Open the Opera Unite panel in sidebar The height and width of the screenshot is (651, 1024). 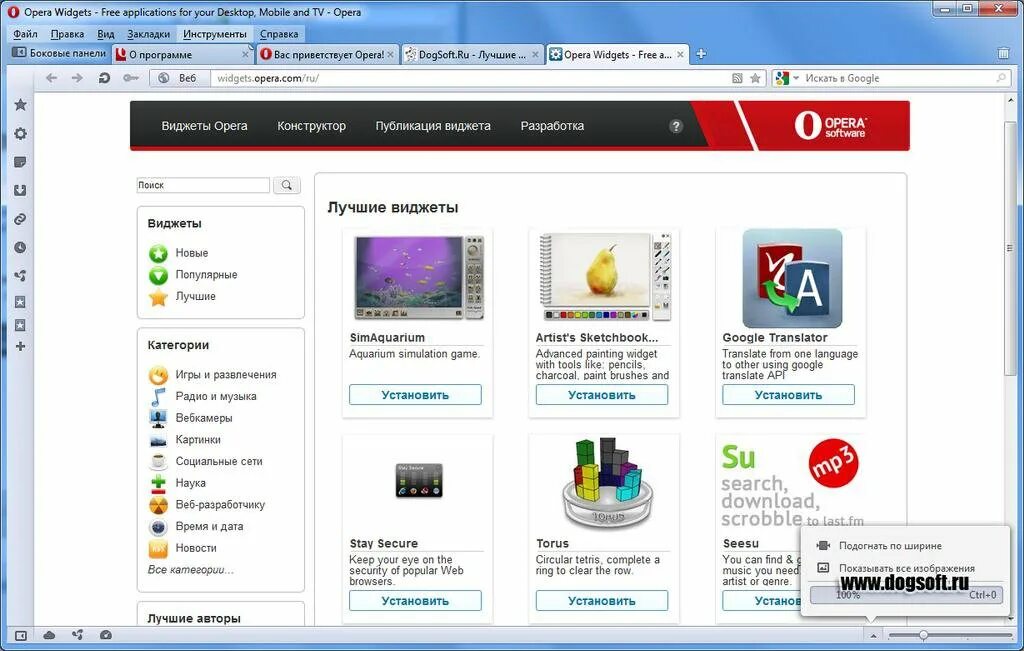(x=20, y=276)
